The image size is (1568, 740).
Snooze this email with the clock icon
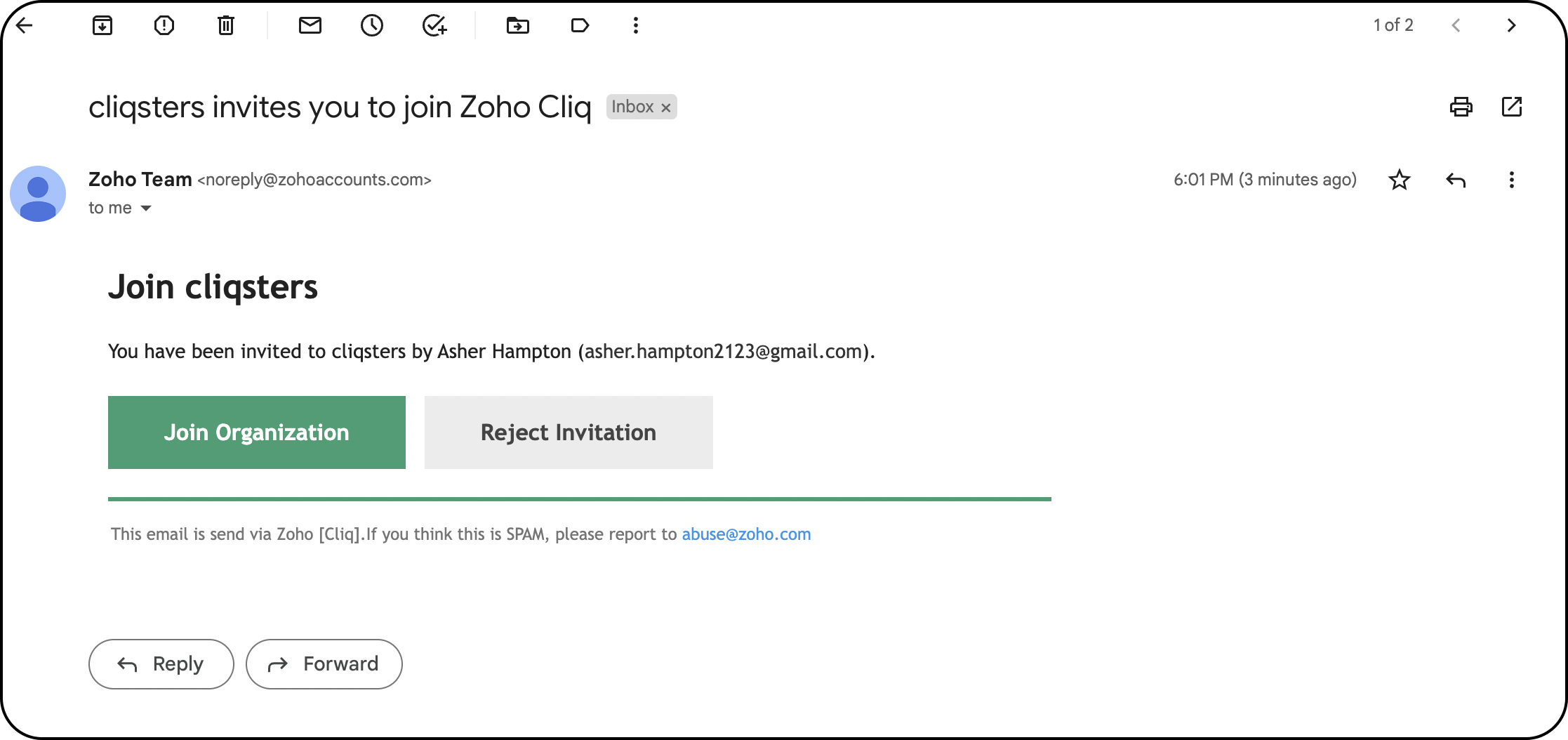pyautogui.click(x=372, y=26)
